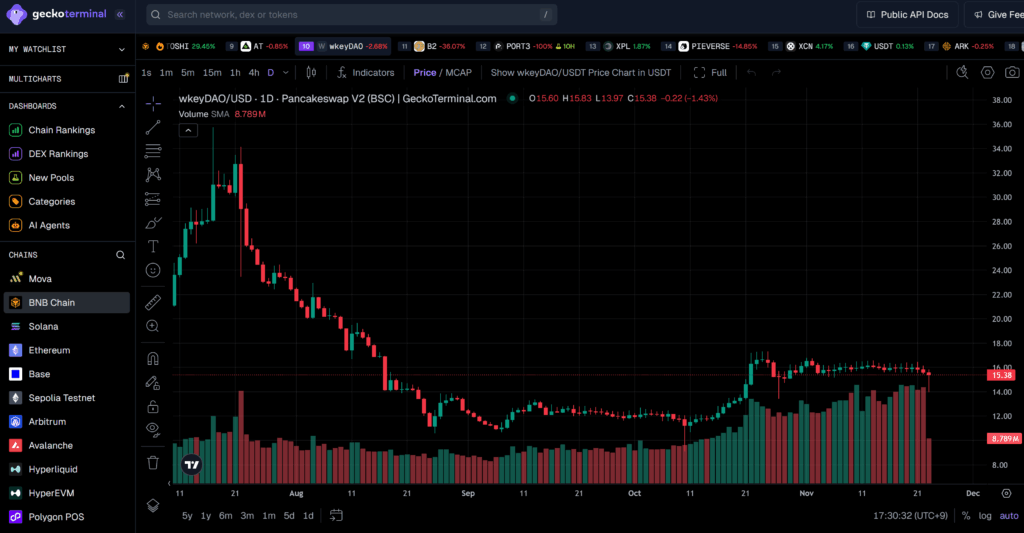The image size is (1024, 533).
Task: Open the candlestick chart style icon
Action: 311,72
